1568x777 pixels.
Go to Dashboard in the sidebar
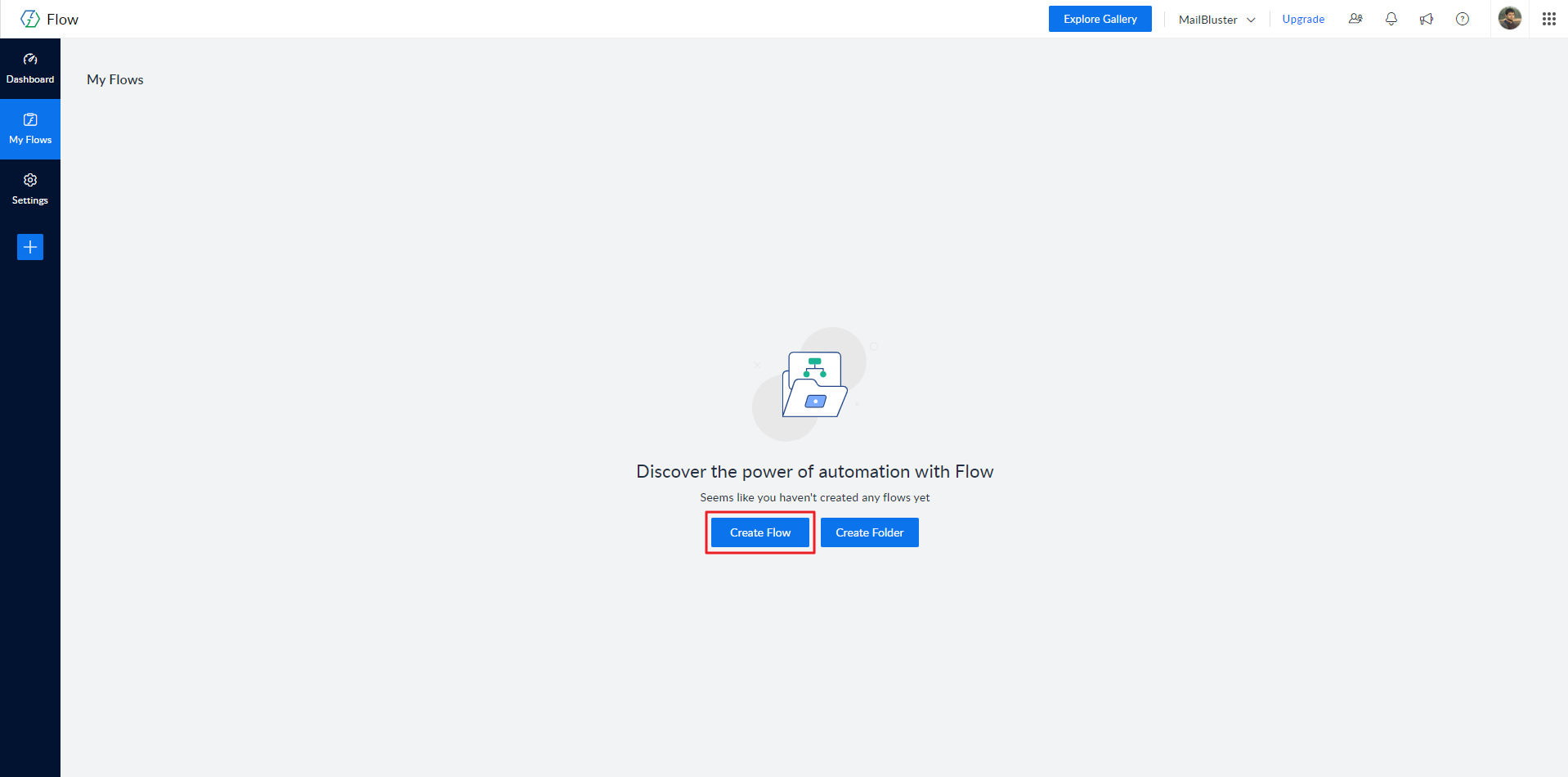pyautogui.click(x=30, y=69)
